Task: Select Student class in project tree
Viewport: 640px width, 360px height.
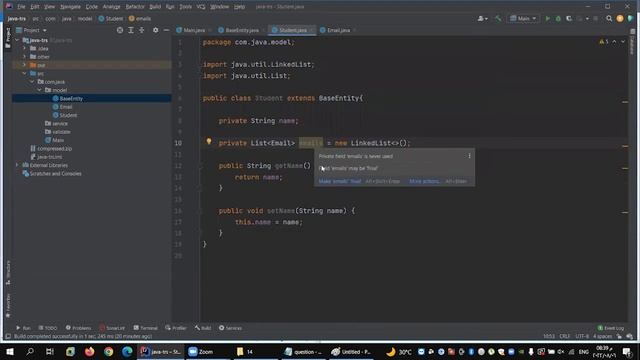Action: click(x=68, y=115)
